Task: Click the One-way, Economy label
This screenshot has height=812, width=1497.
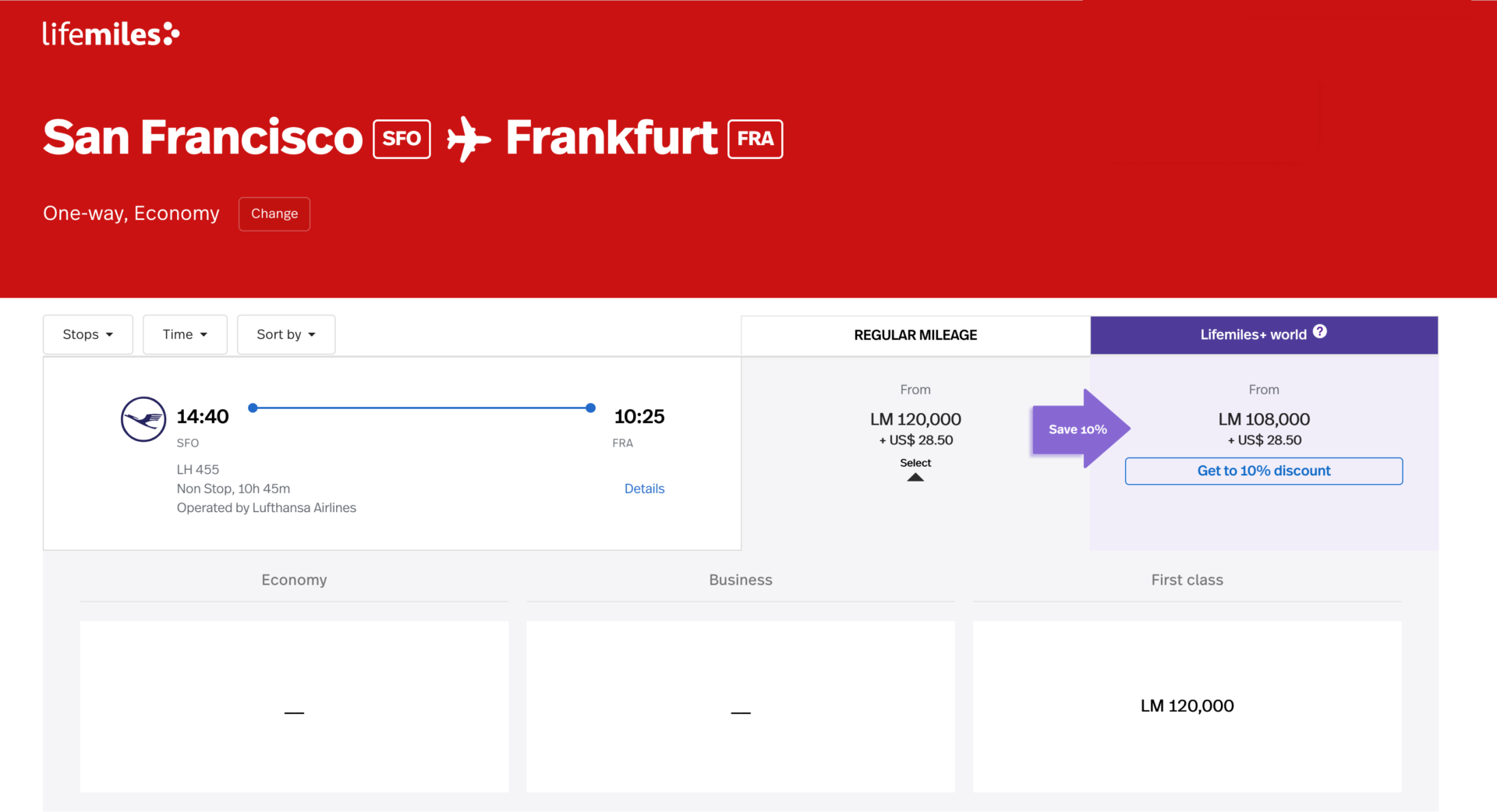Action: click(131, 214)
